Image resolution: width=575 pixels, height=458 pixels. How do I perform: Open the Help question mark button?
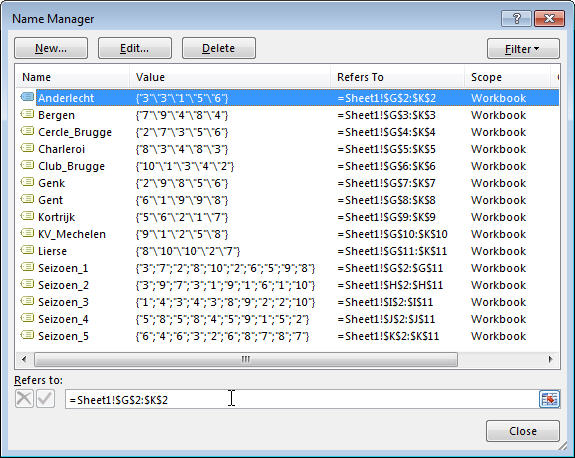click(516, 18)
